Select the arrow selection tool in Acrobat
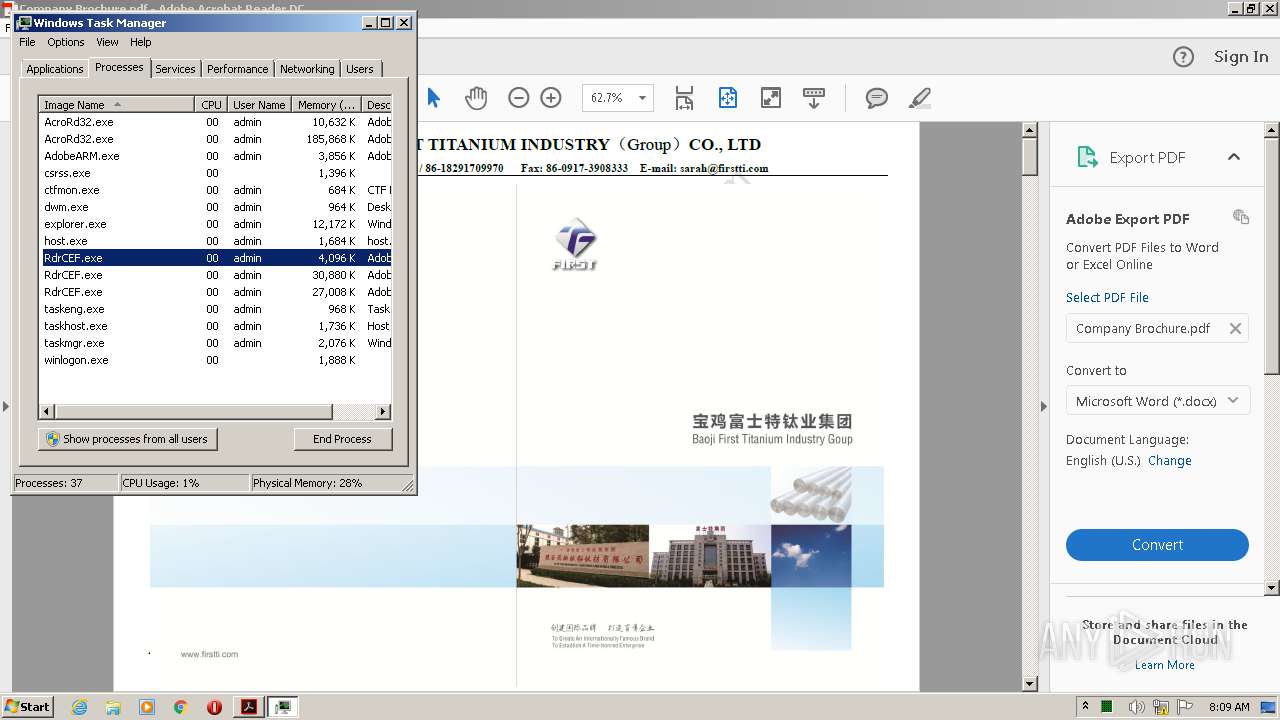1280x720 pixels. coord(433,98)
